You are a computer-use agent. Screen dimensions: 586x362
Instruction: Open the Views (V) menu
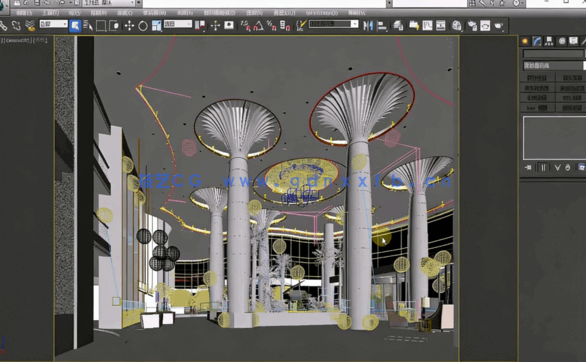coord(99,13)
